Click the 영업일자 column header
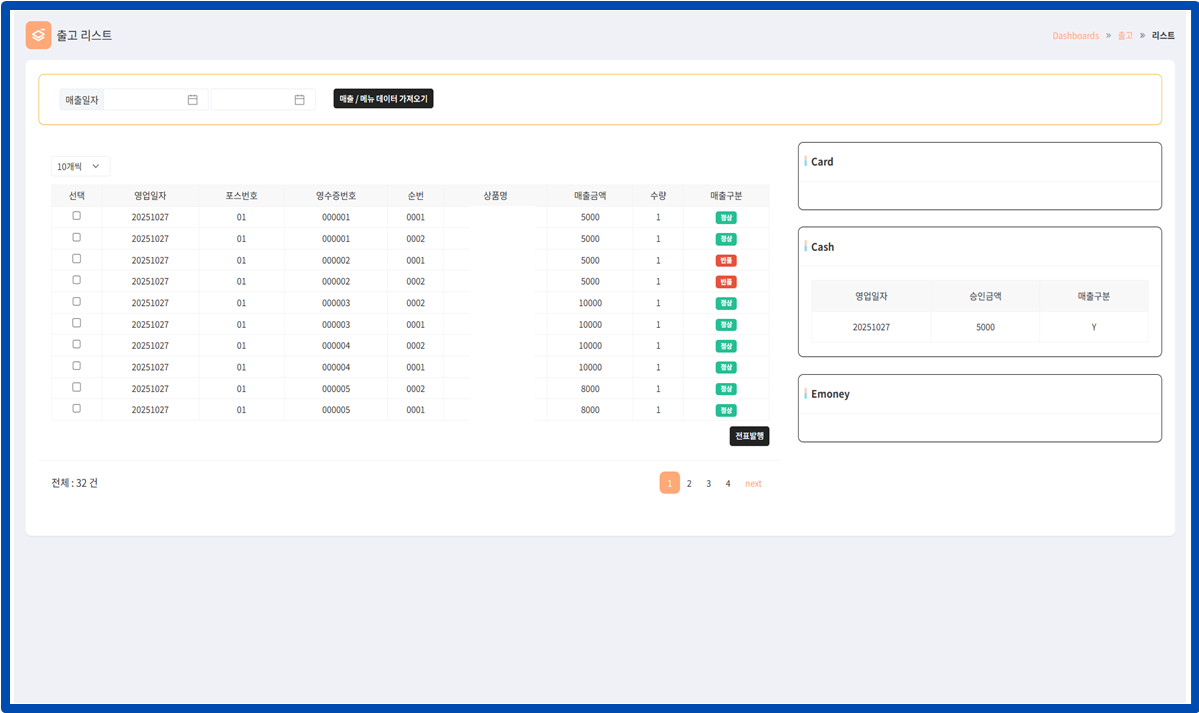The width and height of the screenshot is (1199, 713). pos(150,196)
